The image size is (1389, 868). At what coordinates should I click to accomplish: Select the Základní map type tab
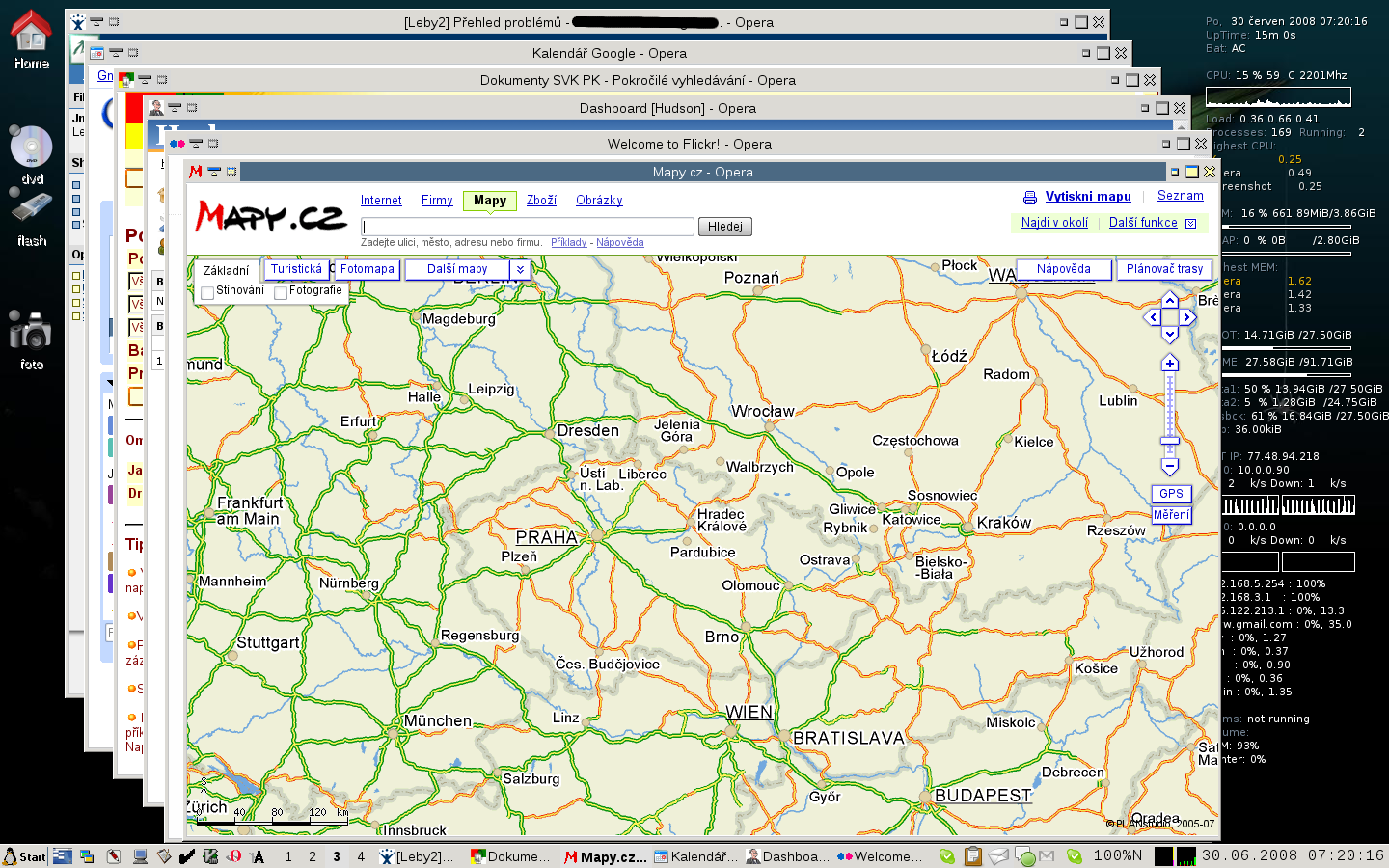pyautogui.click(x=227, y=271)
